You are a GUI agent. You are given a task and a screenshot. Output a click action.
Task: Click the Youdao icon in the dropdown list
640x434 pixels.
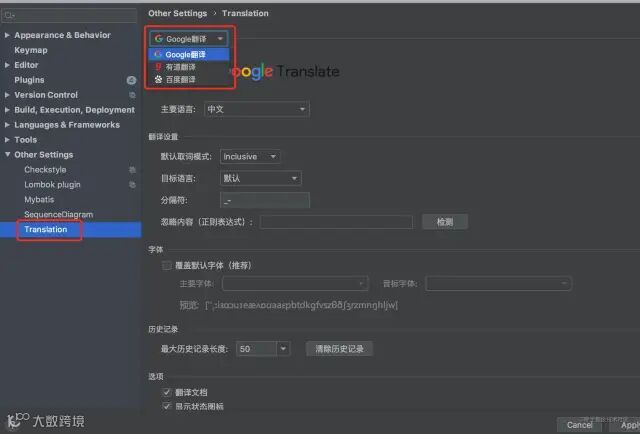(158, 67)
